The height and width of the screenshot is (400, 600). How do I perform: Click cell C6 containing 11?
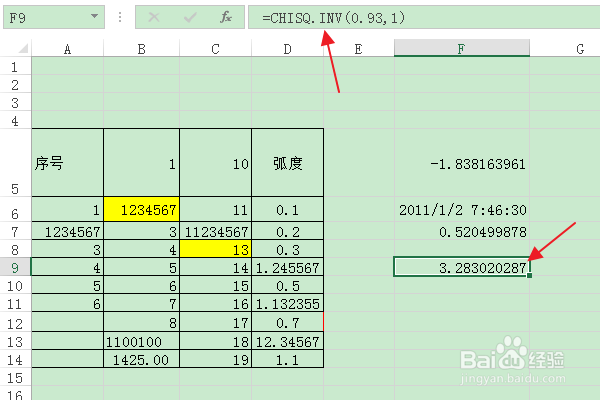215,209
